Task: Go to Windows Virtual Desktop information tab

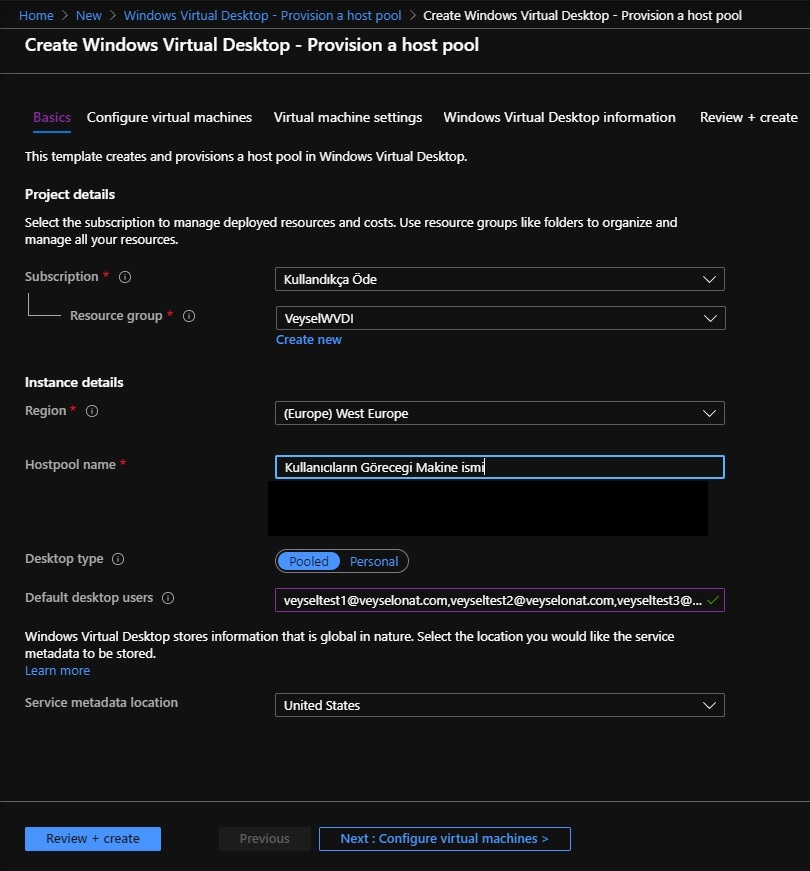Action: [559, 117]
